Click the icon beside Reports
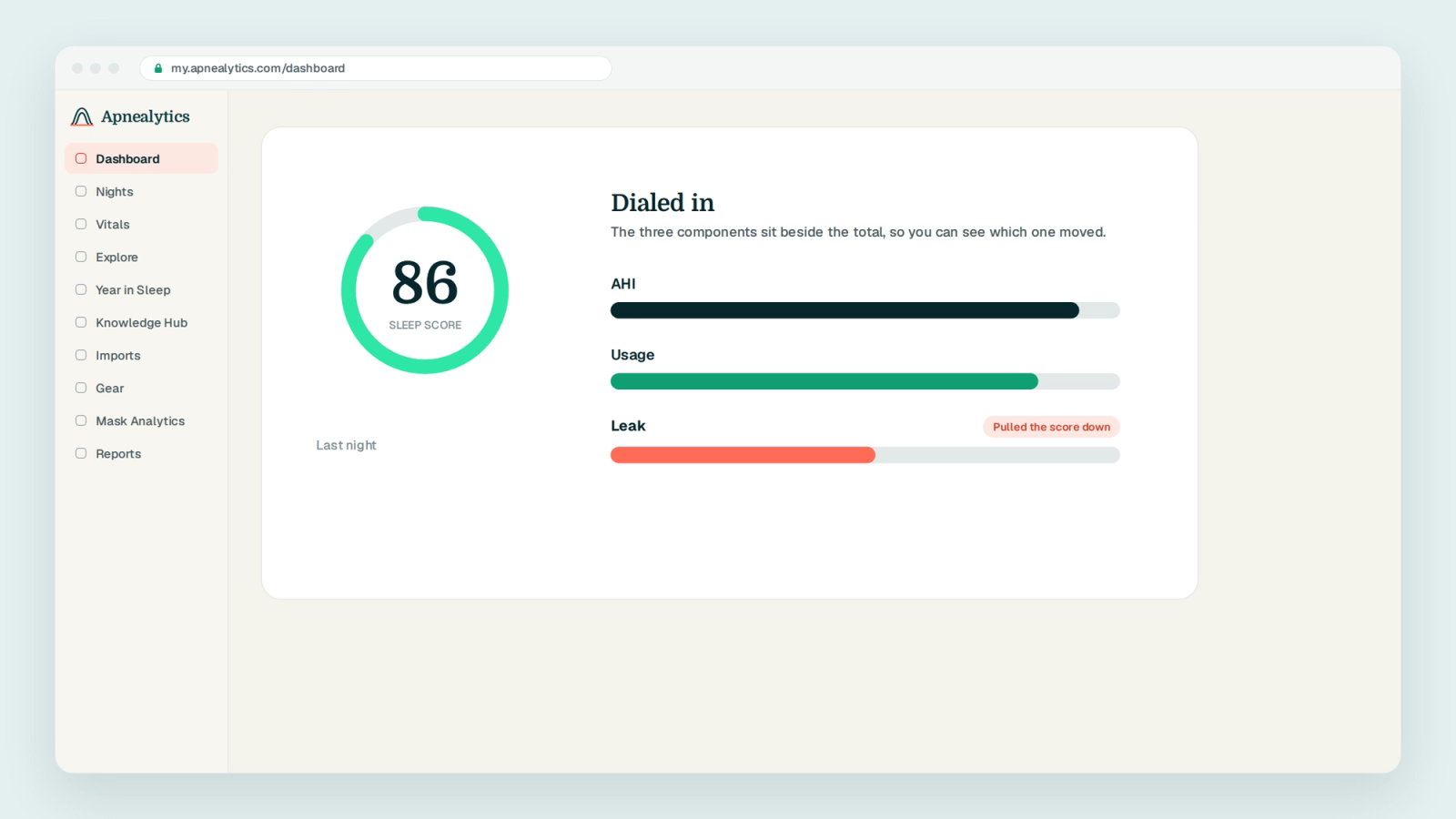The width and height of the screenshot is (1456, 819). pos(81,453)
